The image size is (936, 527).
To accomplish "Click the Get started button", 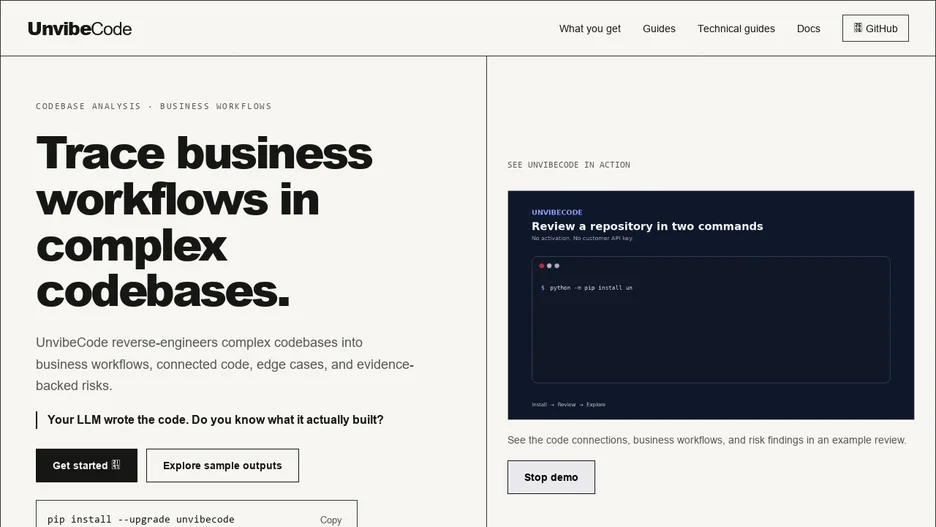I will (87, 466).
